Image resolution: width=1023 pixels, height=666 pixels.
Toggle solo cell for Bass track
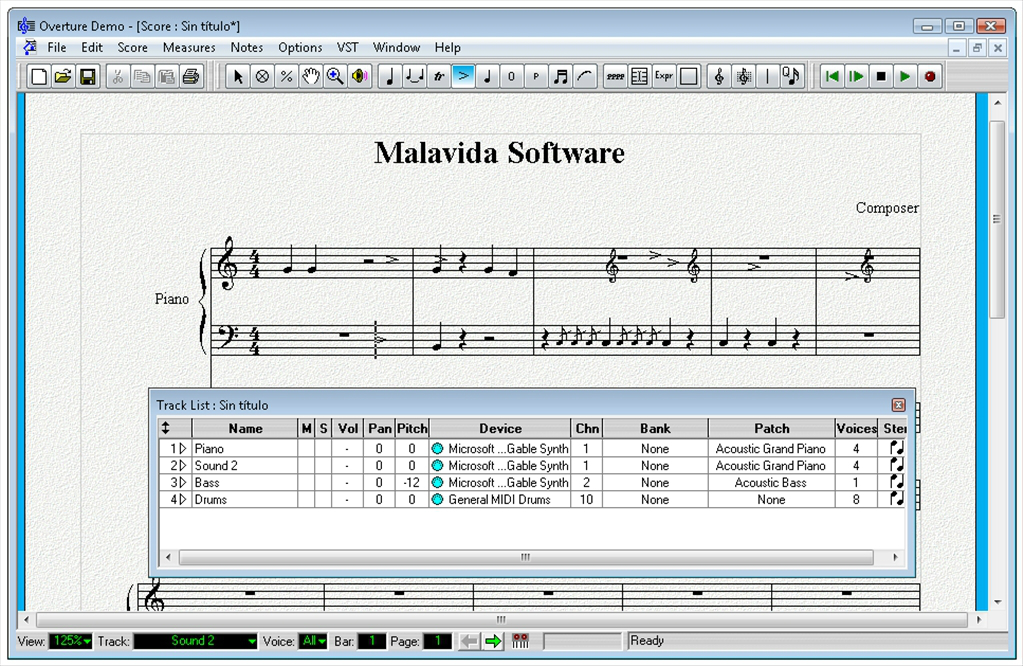coord(323,483)
